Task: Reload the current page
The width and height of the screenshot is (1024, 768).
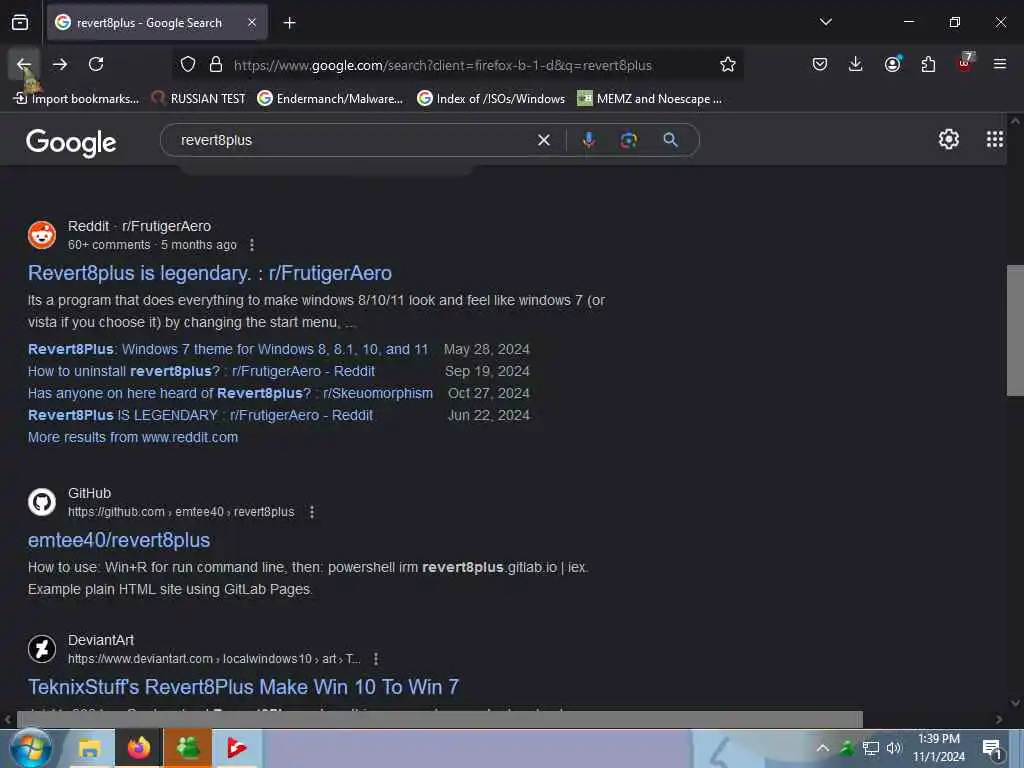Action: click(96, 65)
